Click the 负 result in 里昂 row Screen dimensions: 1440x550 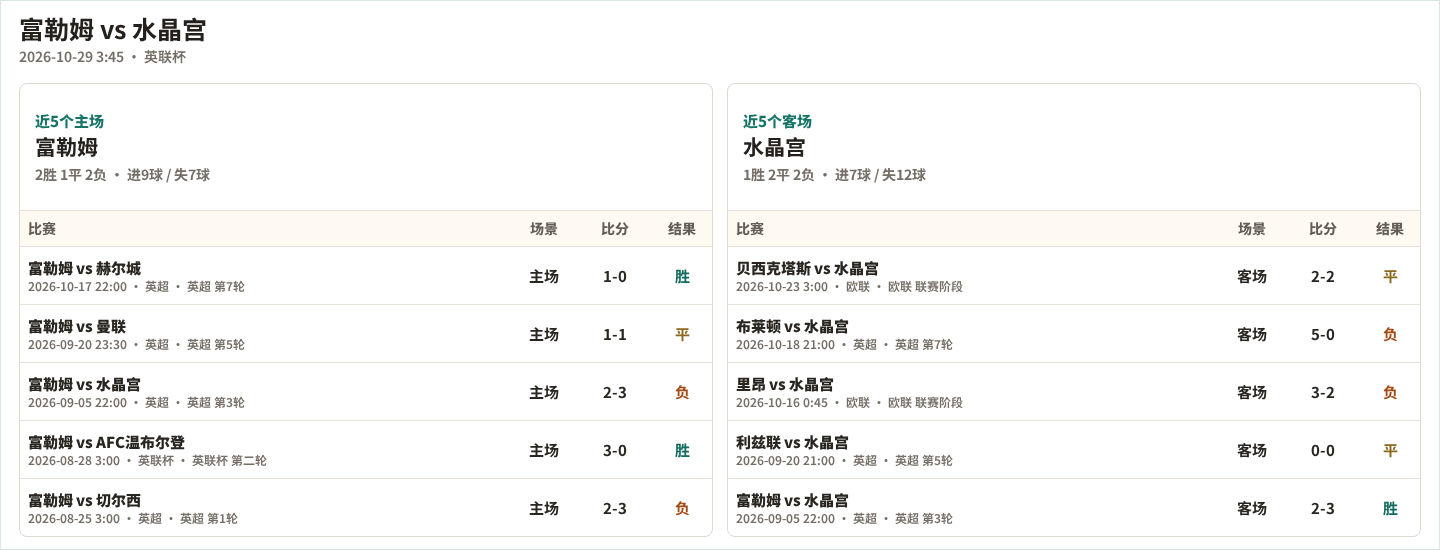click(1390, 392)
